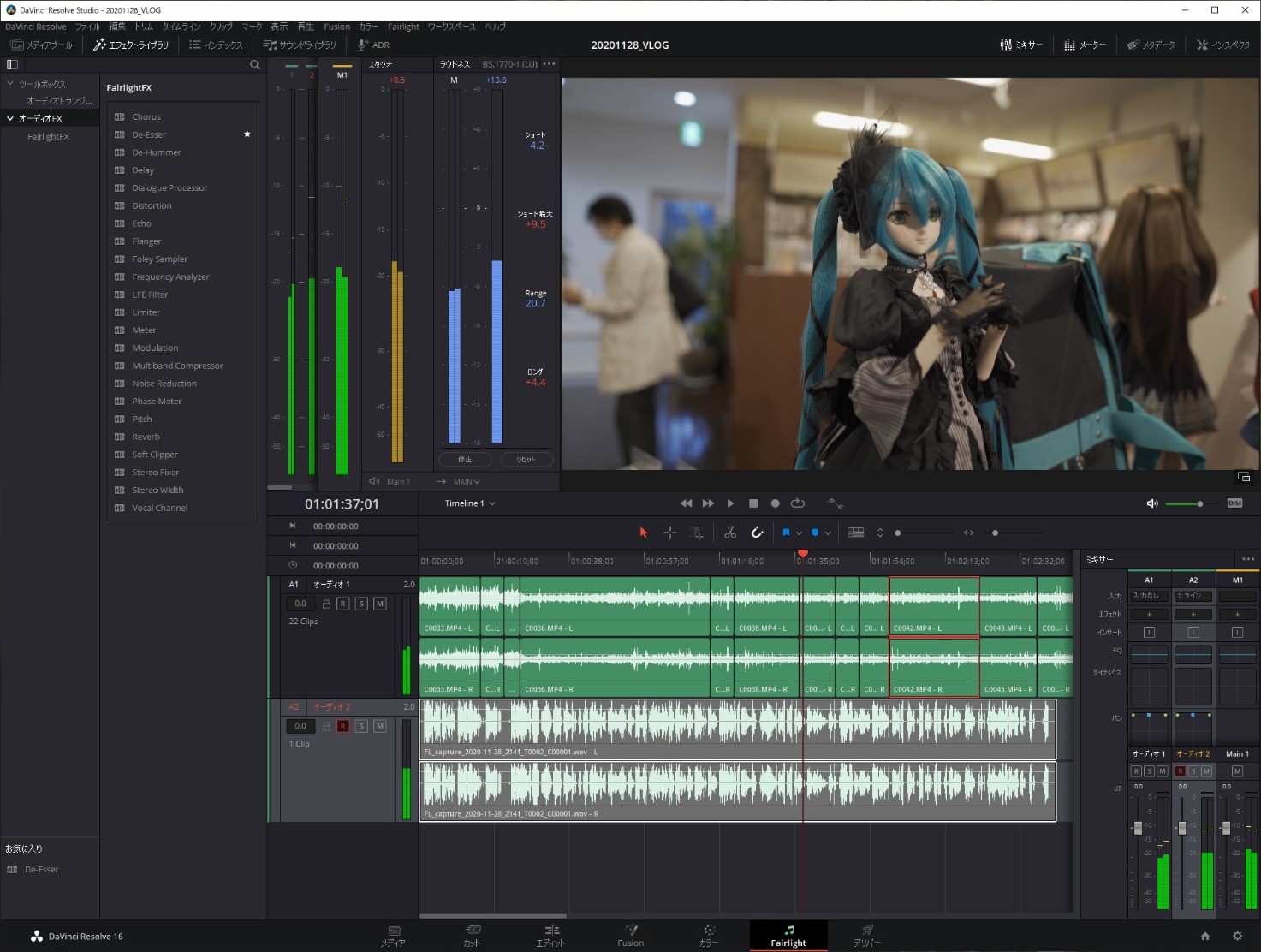Arm record R on track A1 header

[x=342, y=604]
